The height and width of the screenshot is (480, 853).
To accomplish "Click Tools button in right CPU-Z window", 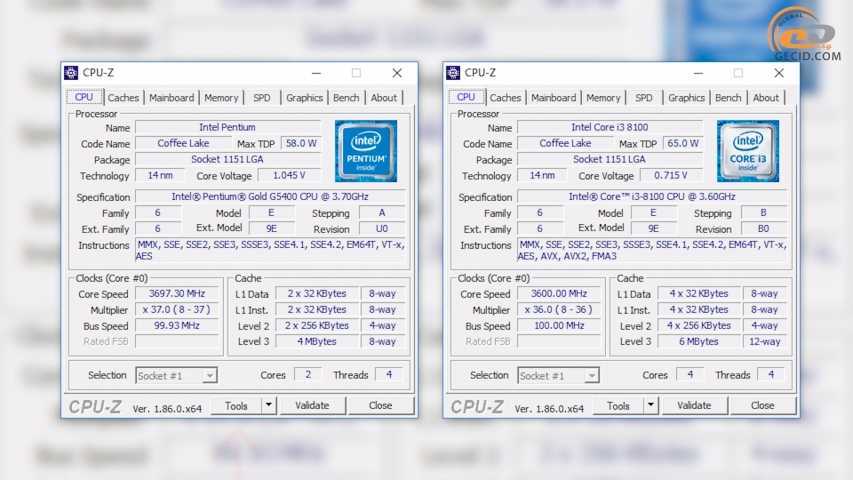I will click(618, 406).
